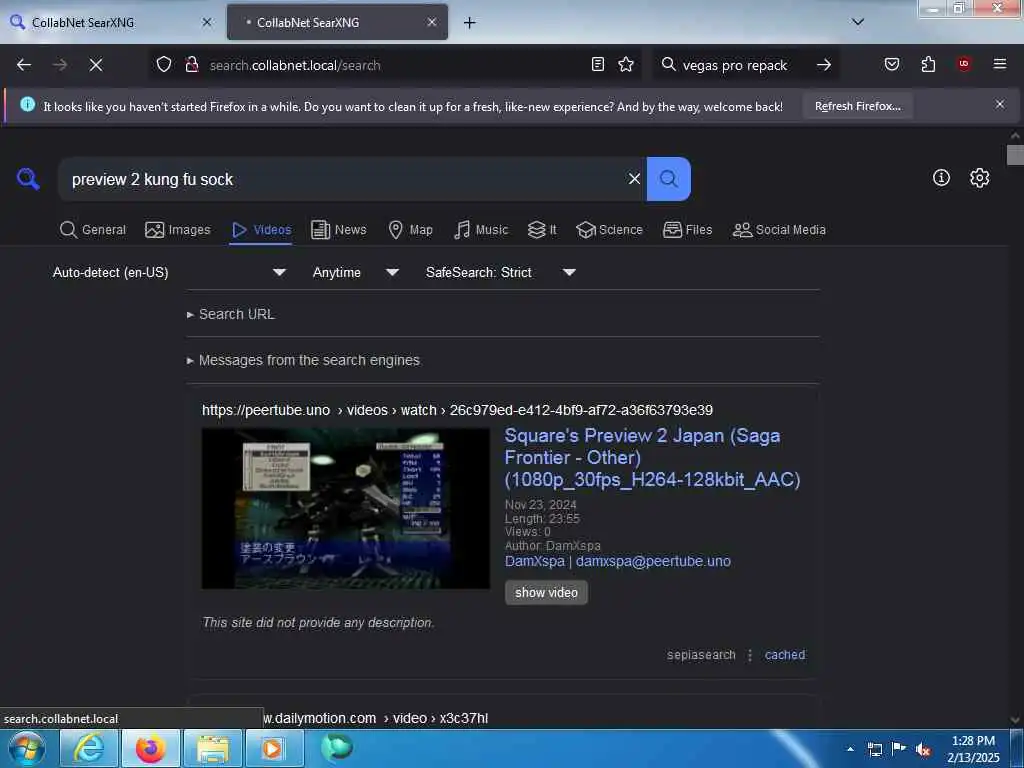Open the Action Center flag icon
This screenshot has width=1024, height=768.
pos(899,748)
